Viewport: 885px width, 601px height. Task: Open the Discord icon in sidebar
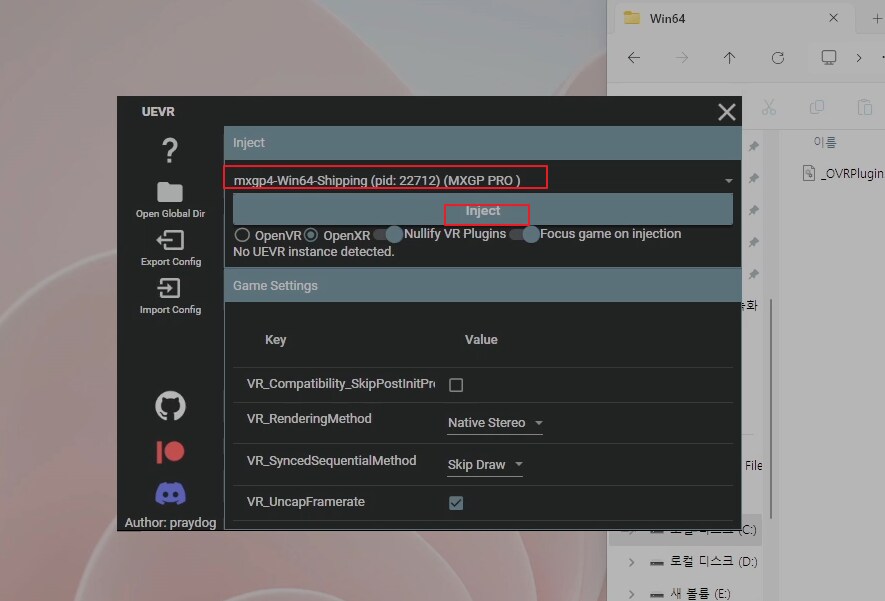tap(170, 494)
